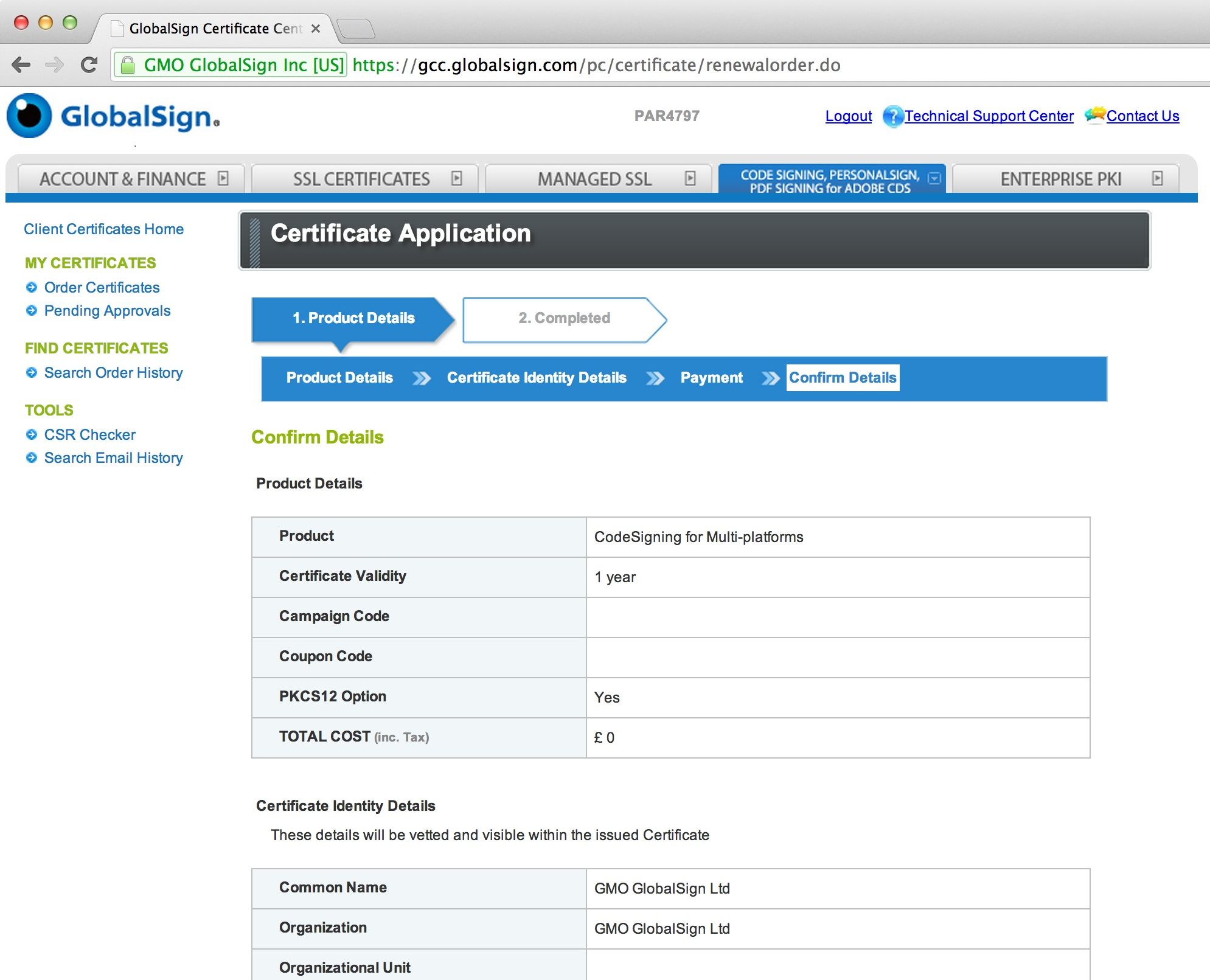
Task: Click the TOOLS sidebar heading
Action: click(49, 411)
